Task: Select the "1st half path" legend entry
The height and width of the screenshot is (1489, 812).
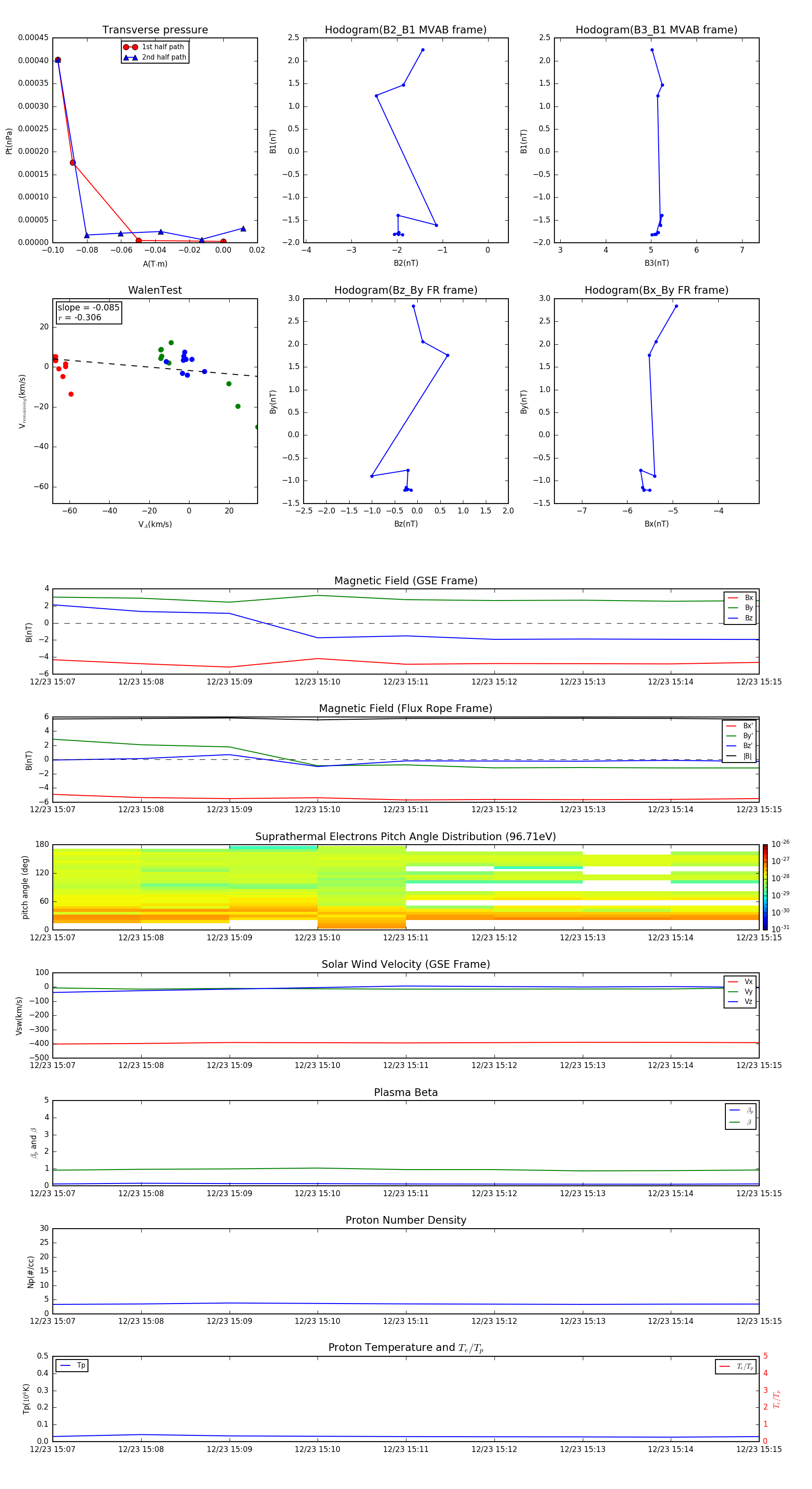Action: coord(154,47)
